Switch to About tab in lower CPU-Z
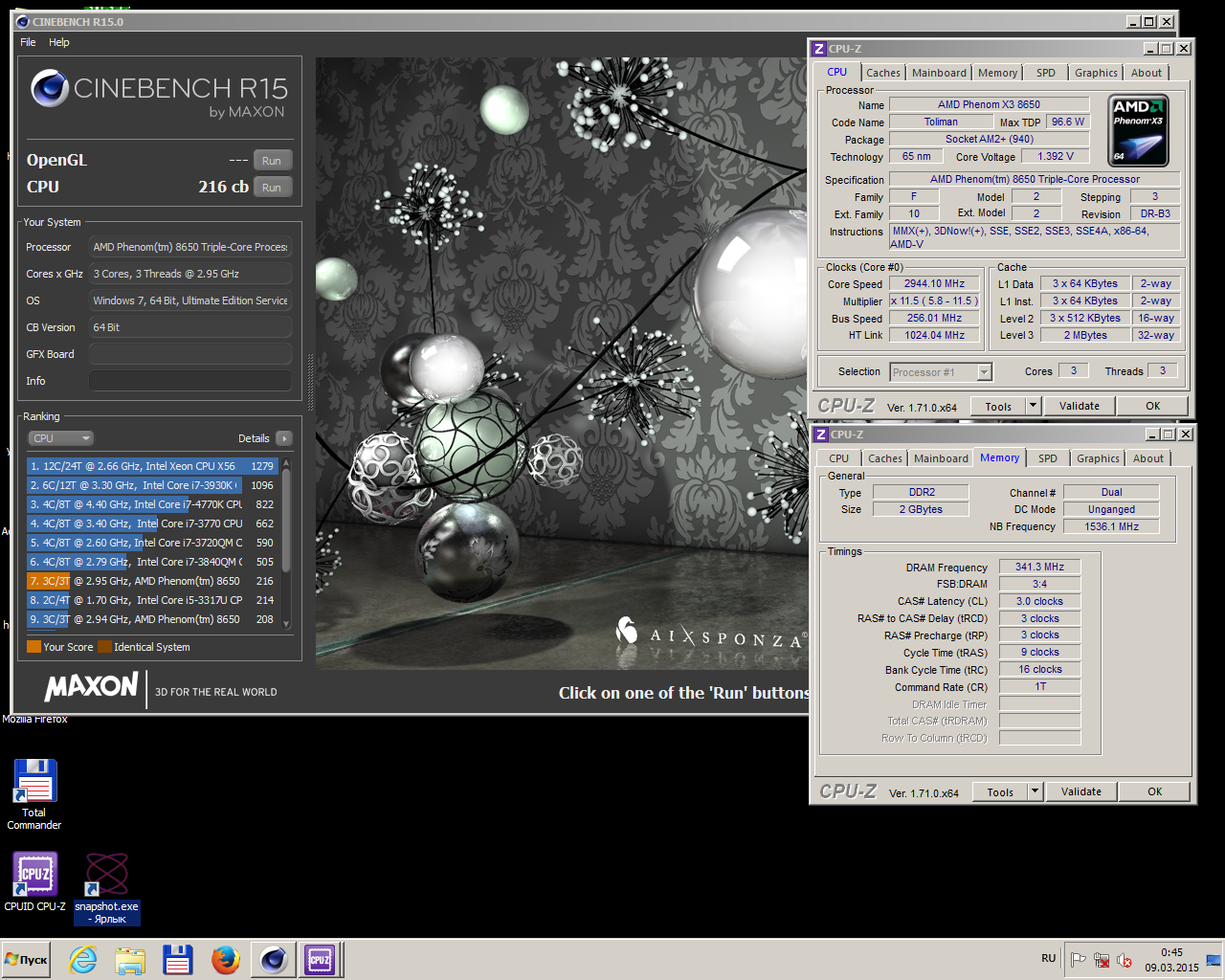The image size is (1225, 980). pyautogui.click(x=1148, y=459)
